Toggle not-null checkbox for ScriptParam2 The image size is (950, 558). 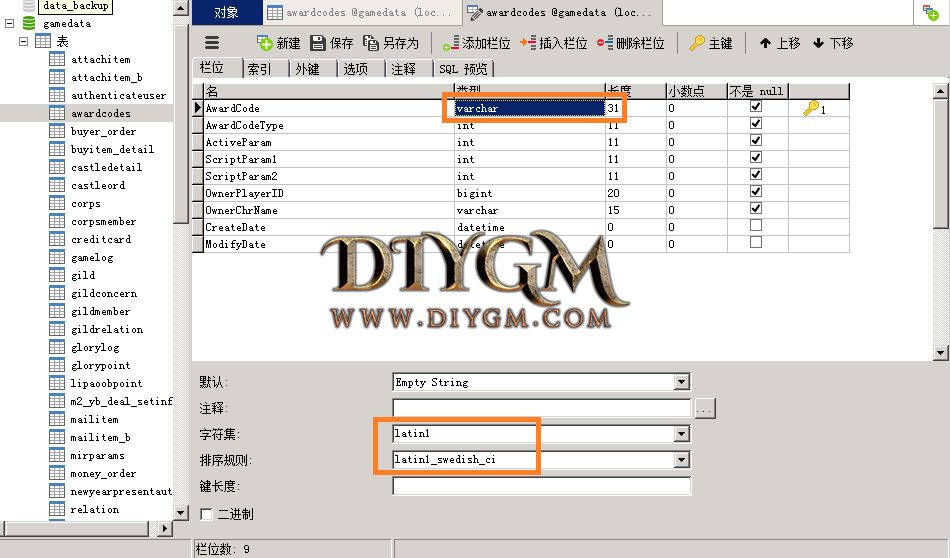(756, 174)
